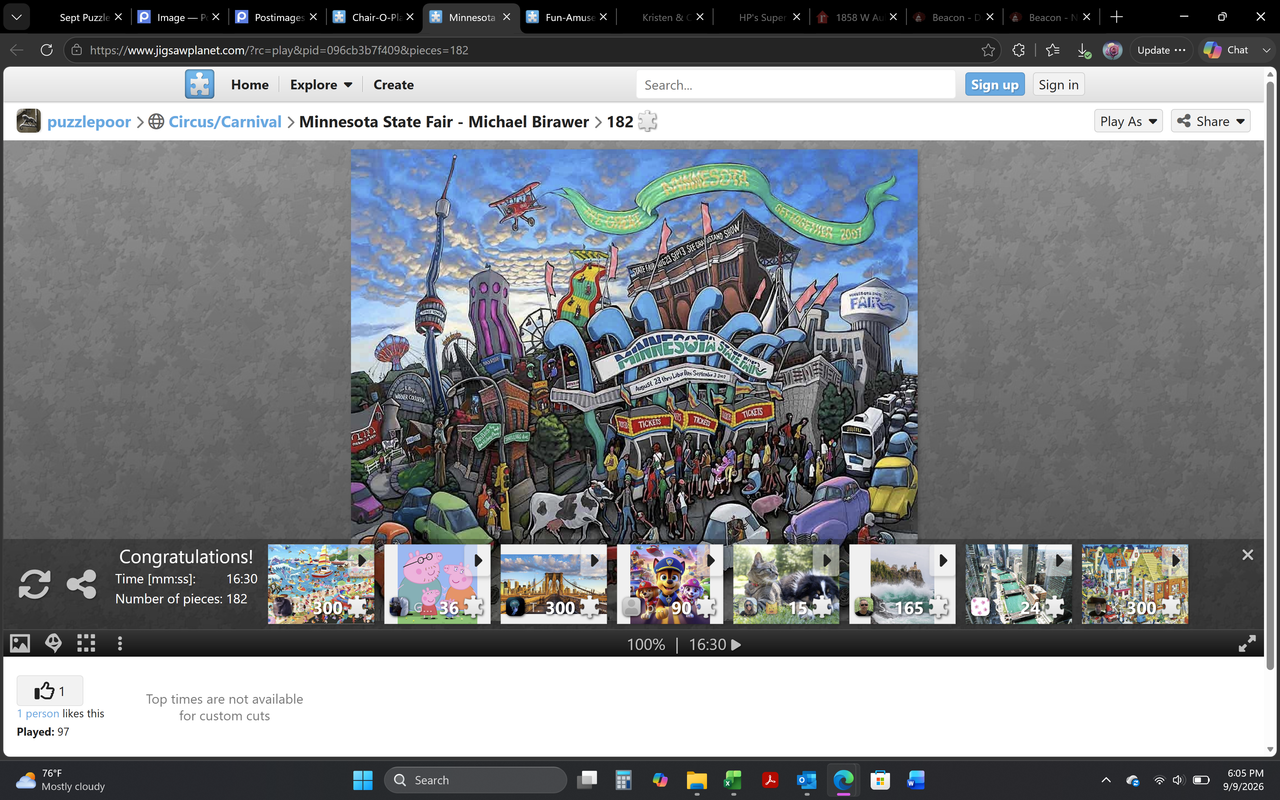This screenshot has height=800, width=1280.
Task: Go to Home in the site menu
Action: (250, 85)
